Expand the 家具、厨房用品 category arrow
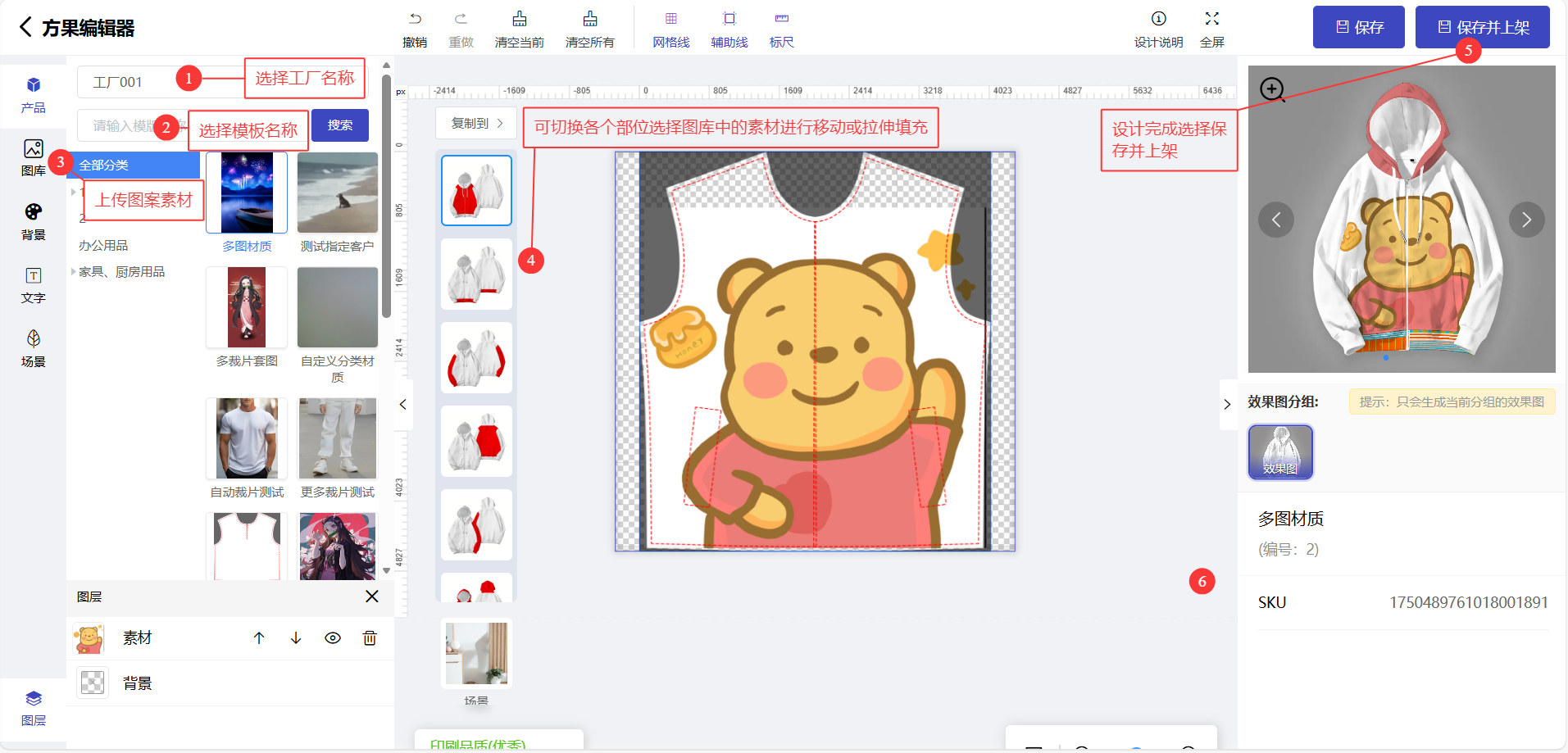Viewport: 1568px width, 753px height. pos(73,271)
